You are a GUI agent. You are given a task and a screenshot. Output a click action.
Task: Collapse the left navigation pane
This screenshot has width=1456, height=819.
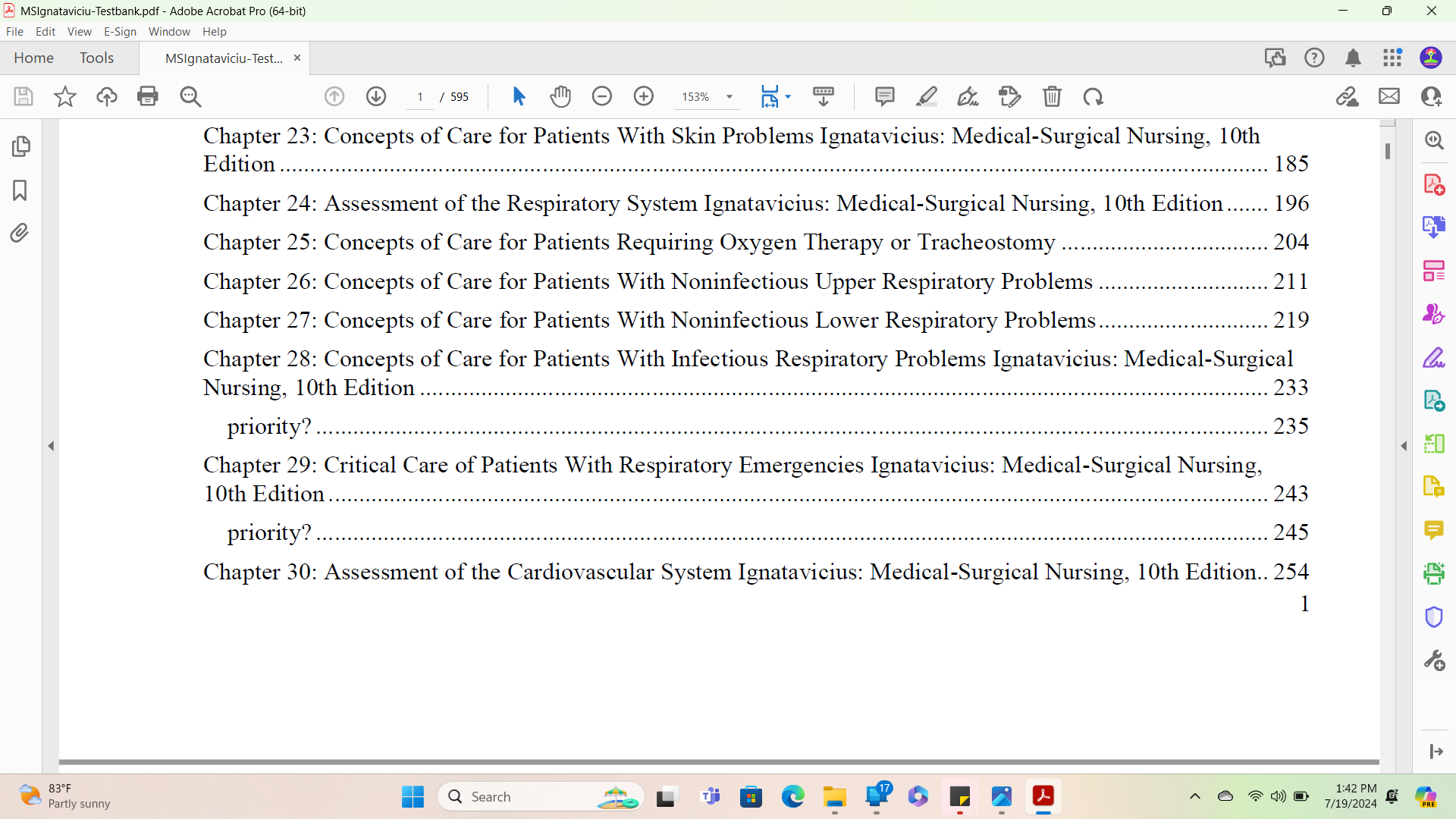click(x=51, y=446)
